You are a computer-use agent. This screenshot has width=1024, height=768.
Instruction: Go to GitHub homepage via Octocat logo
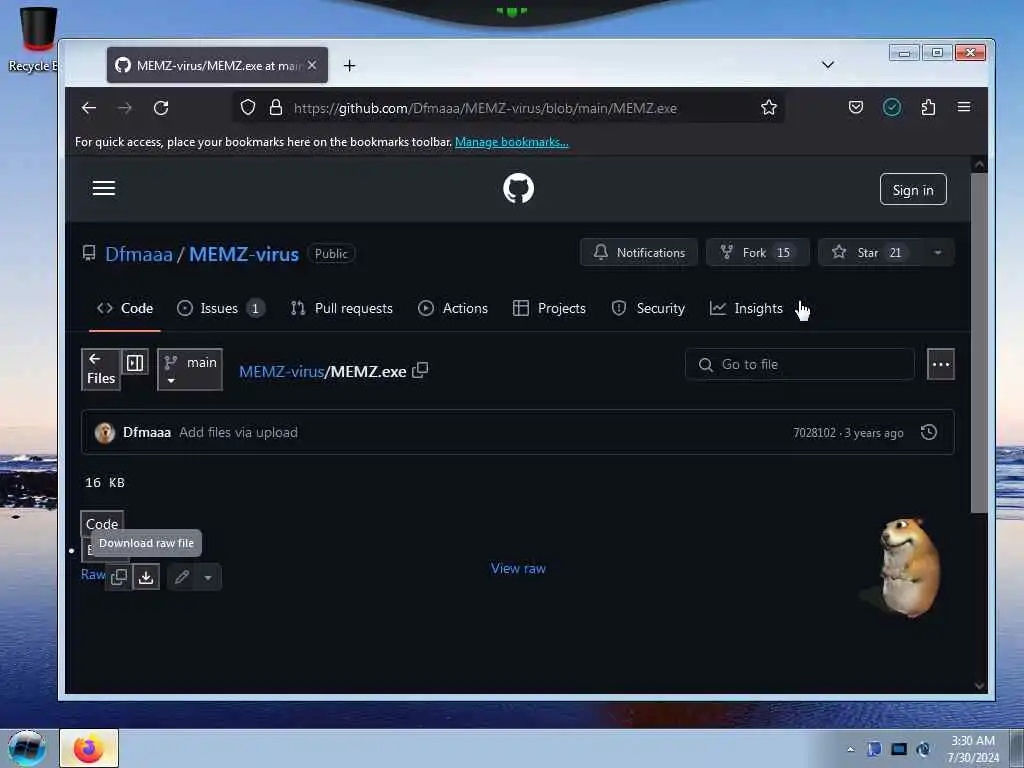pos(519,188)
